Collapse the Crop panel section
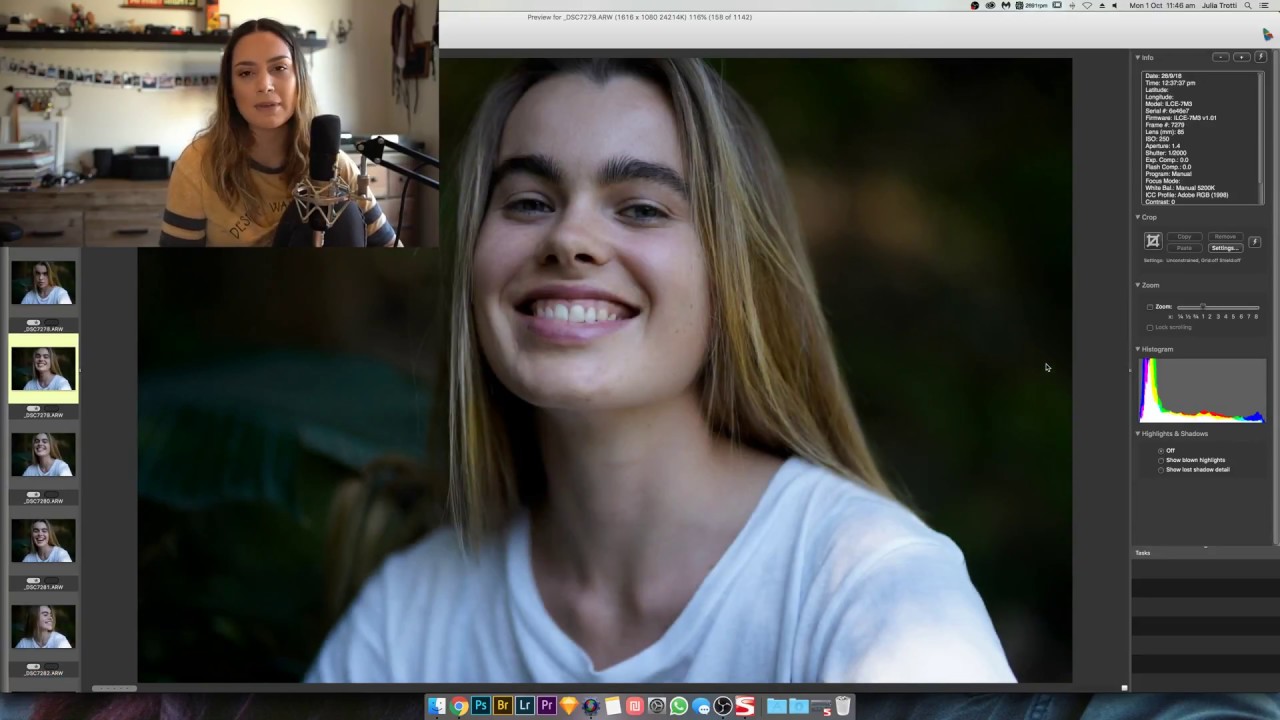Viewport: 1280px width, 720px height. (x=1138, y=217)
